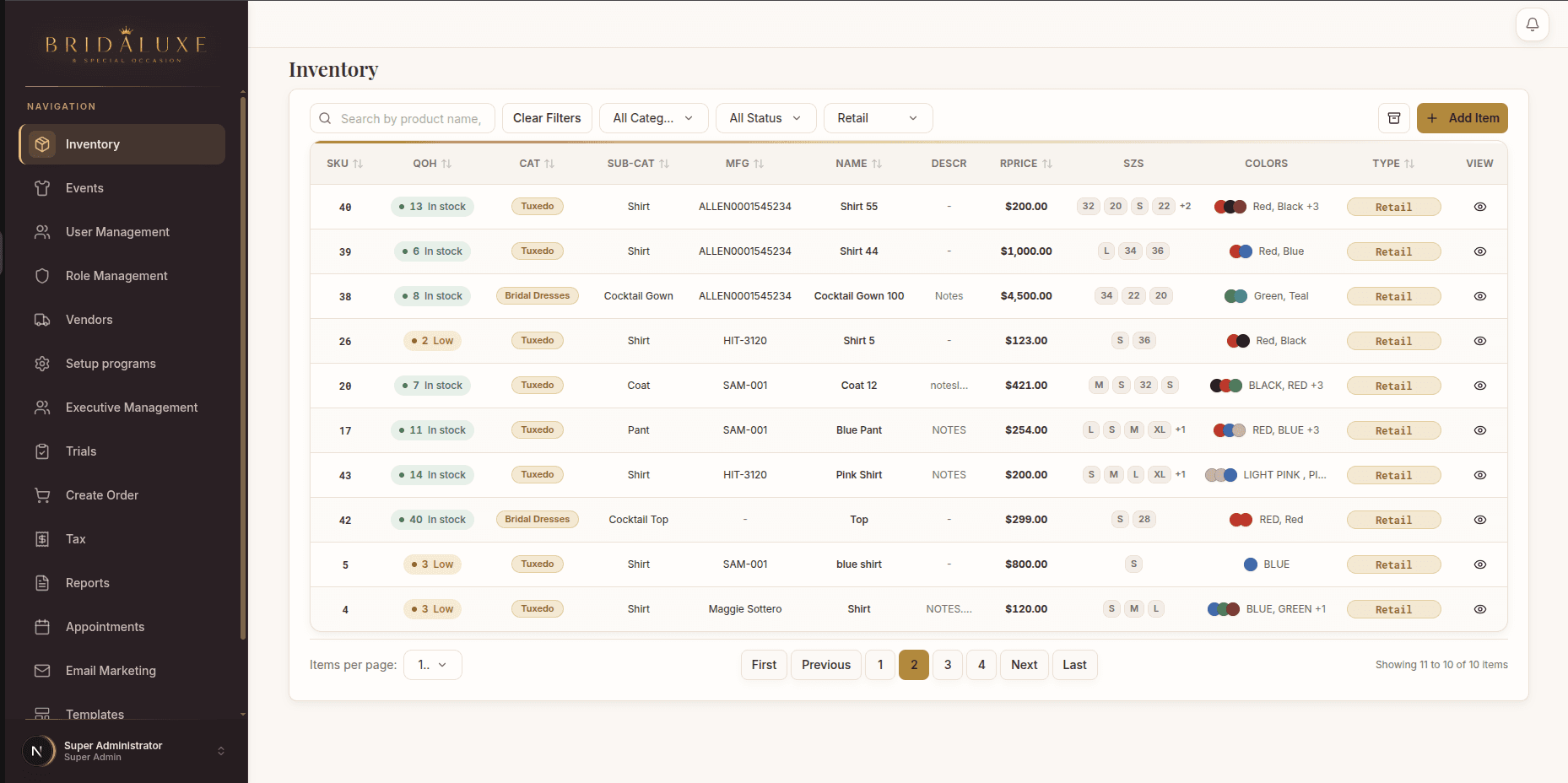This screenshot has height=783, width=1568.
Task: View eye icon for Pink Shirt row
Action: click(x=1480, y=475)
